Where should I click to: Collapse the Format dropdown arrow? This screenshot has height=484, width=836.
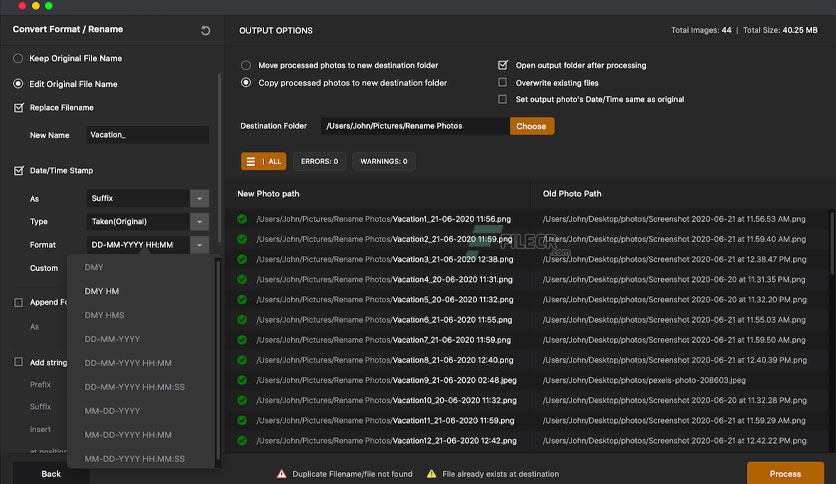click(x=199, y=245)
